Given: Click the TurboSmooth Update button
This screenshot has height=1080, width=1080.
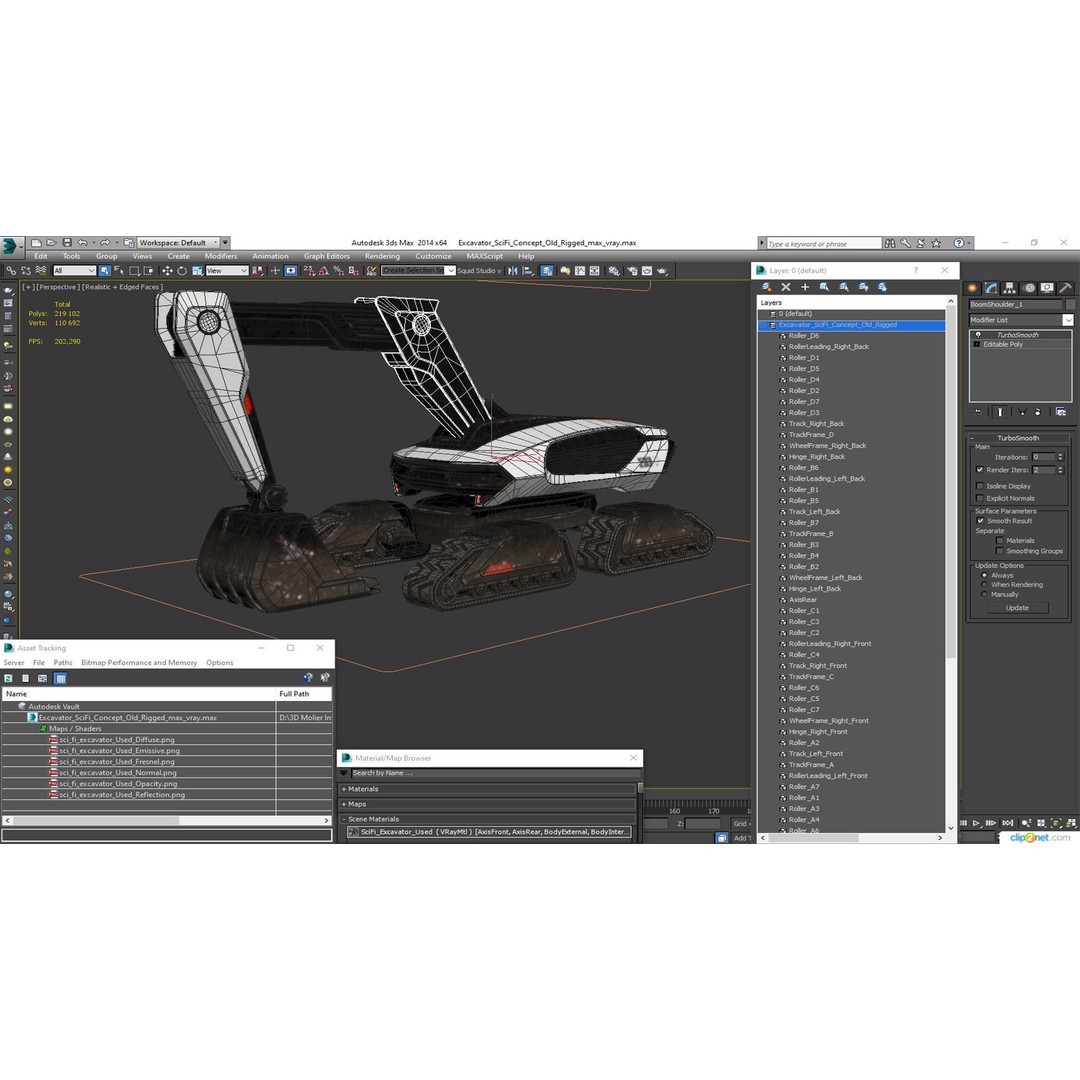Looking at the screenshot, I should coord(1017,608).
